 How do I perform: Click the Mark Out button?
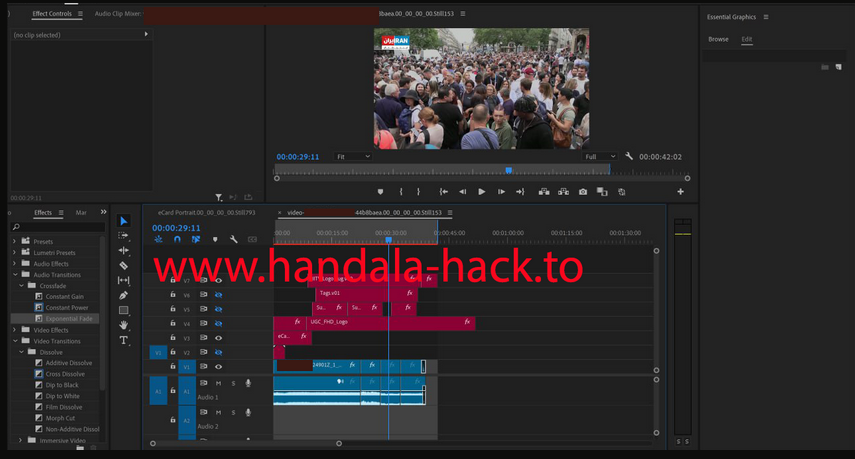click(x=418, y=192)
